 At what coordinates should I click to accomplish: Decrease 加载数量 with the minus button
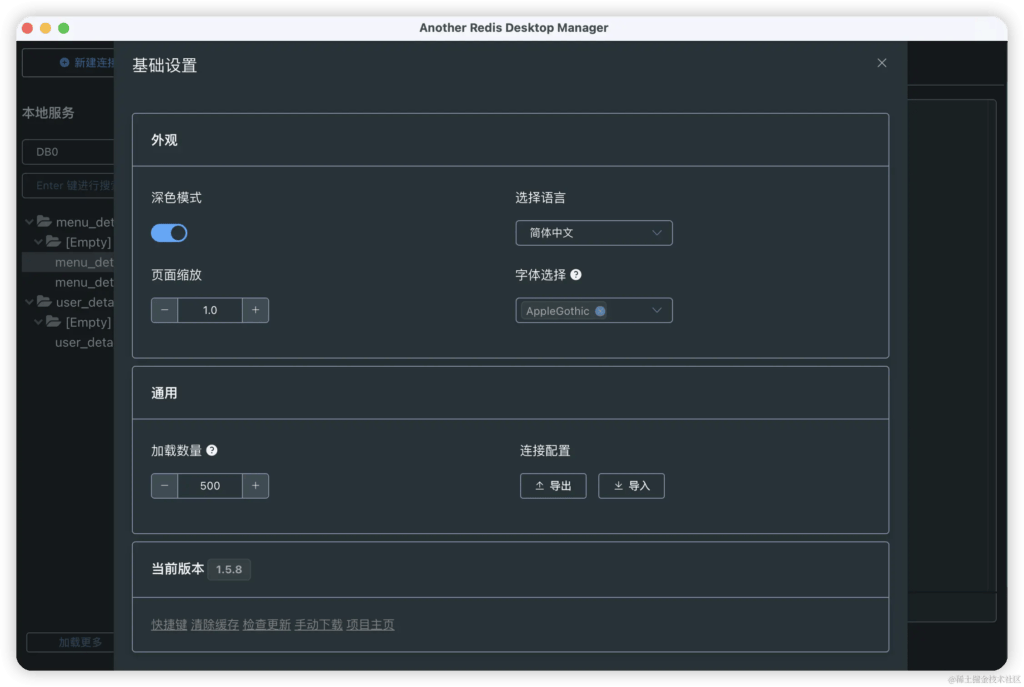[164, 486]
